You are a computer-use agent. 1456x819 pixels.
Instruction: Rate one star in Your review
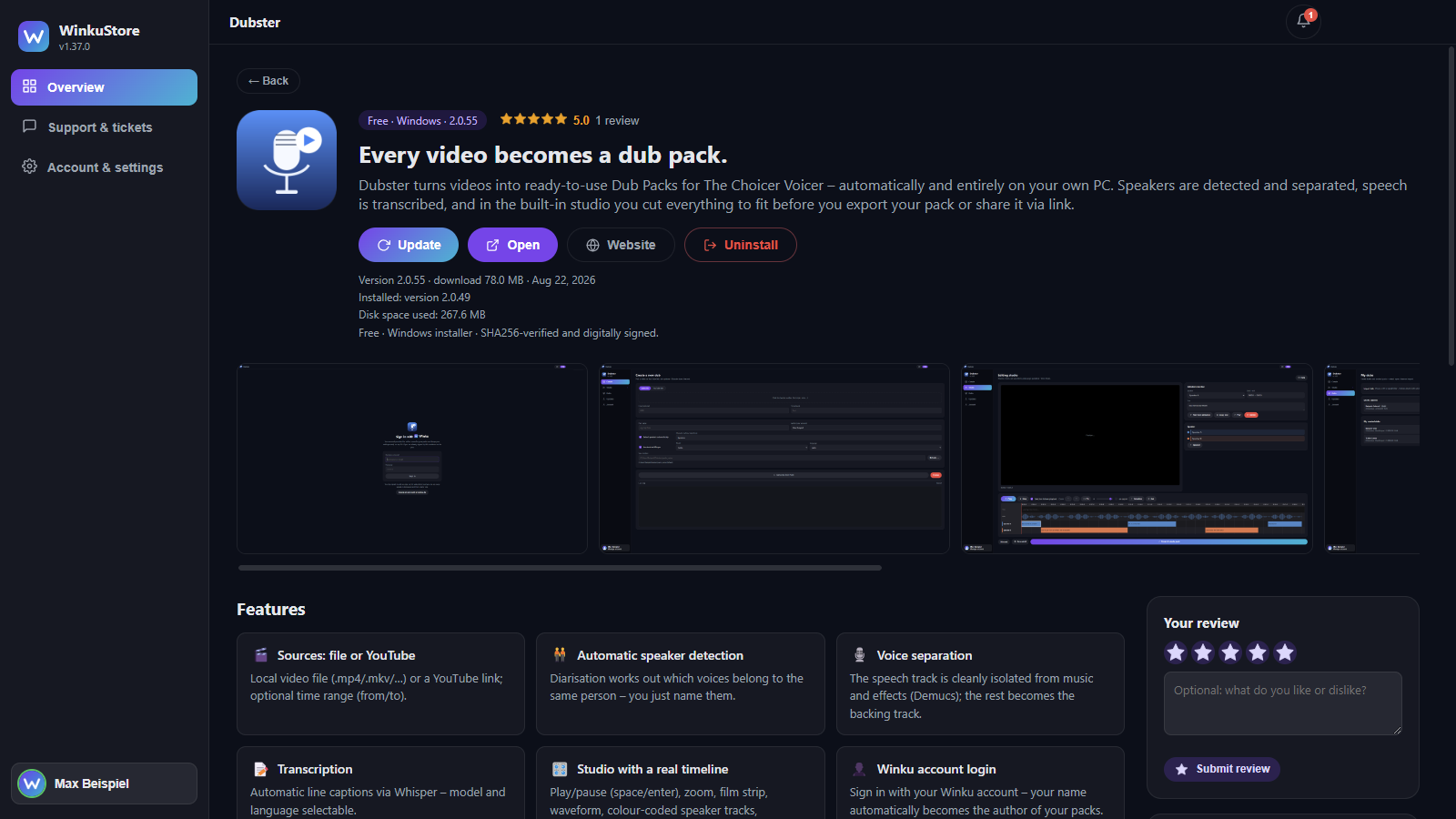[1176, 652]
